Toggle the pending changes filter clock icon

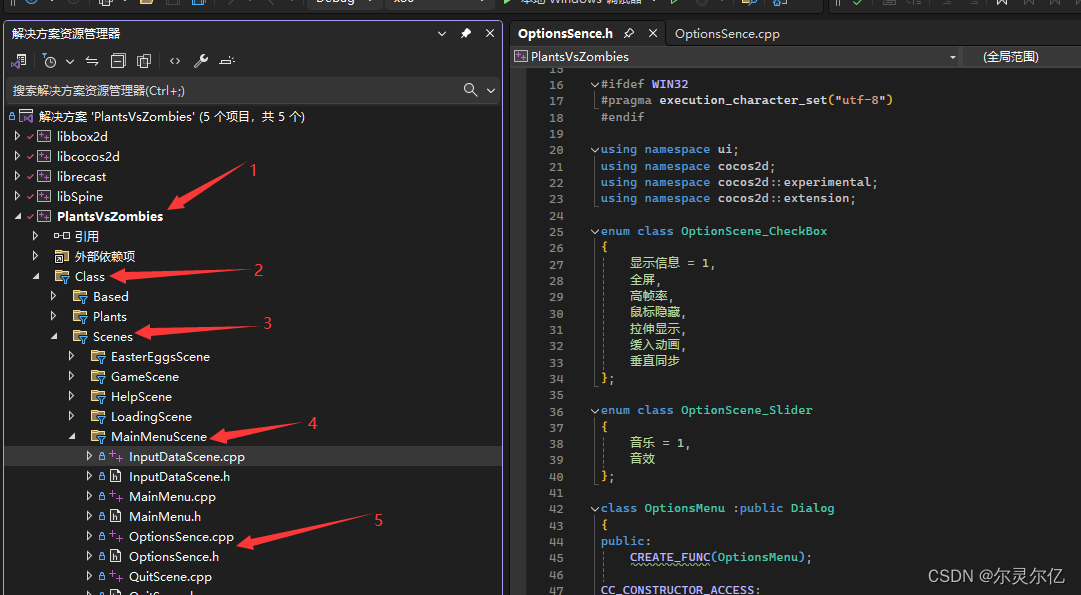49,61
